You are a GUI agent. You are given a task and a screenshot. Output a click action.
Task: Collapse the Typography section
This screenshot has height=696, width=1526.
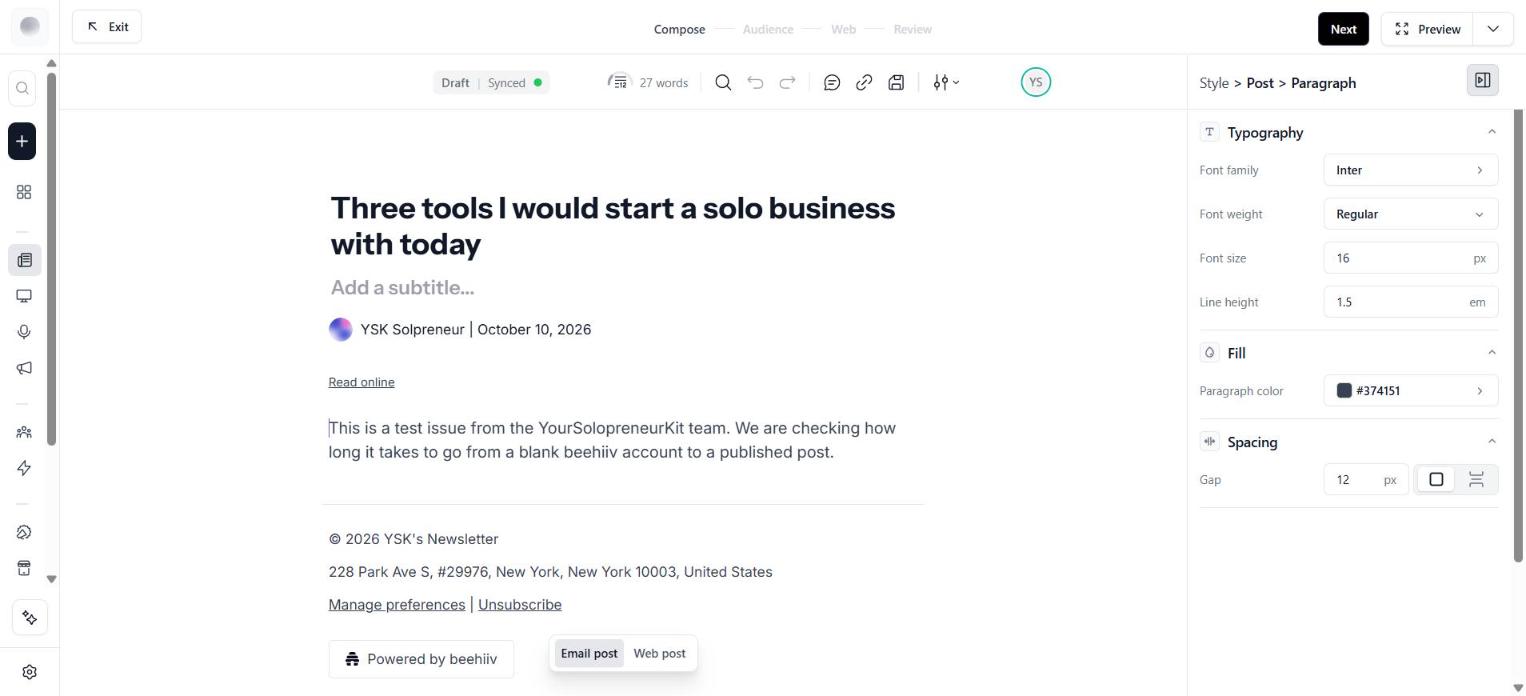pos(1491,132)
